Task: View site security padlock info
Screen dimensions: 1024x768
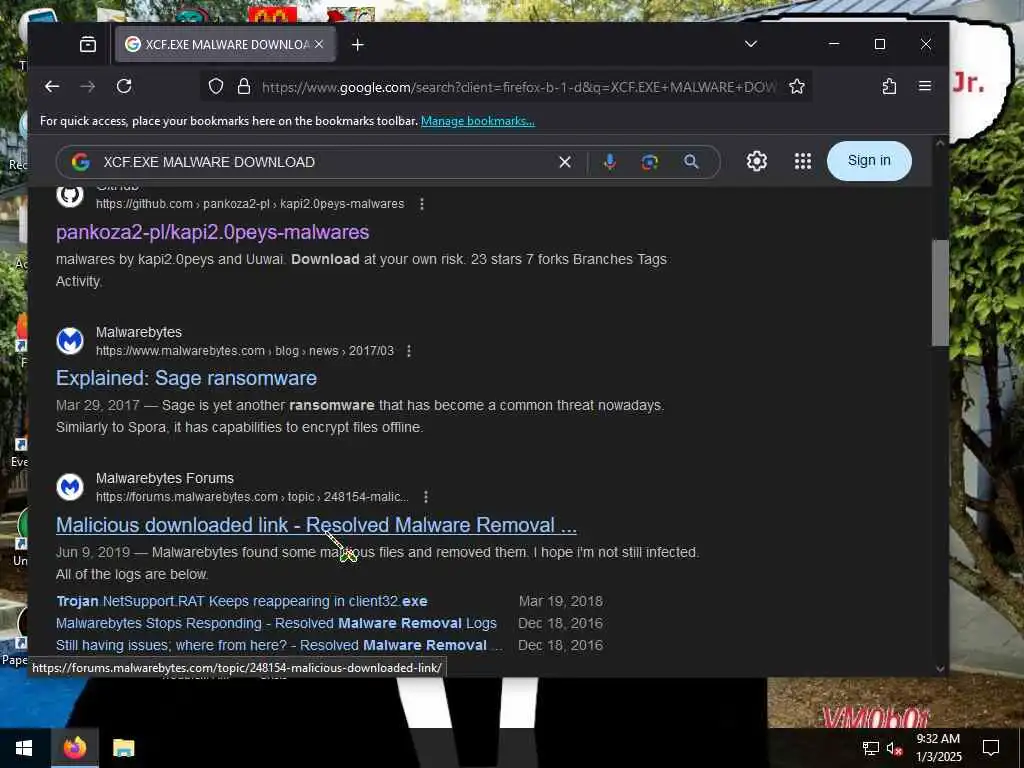Action: 244,86
